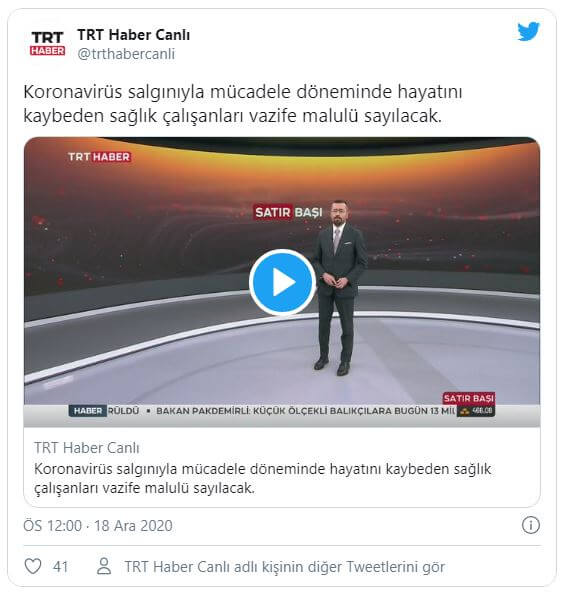
Task: Play the embedded news video
Action: [282, 282]
